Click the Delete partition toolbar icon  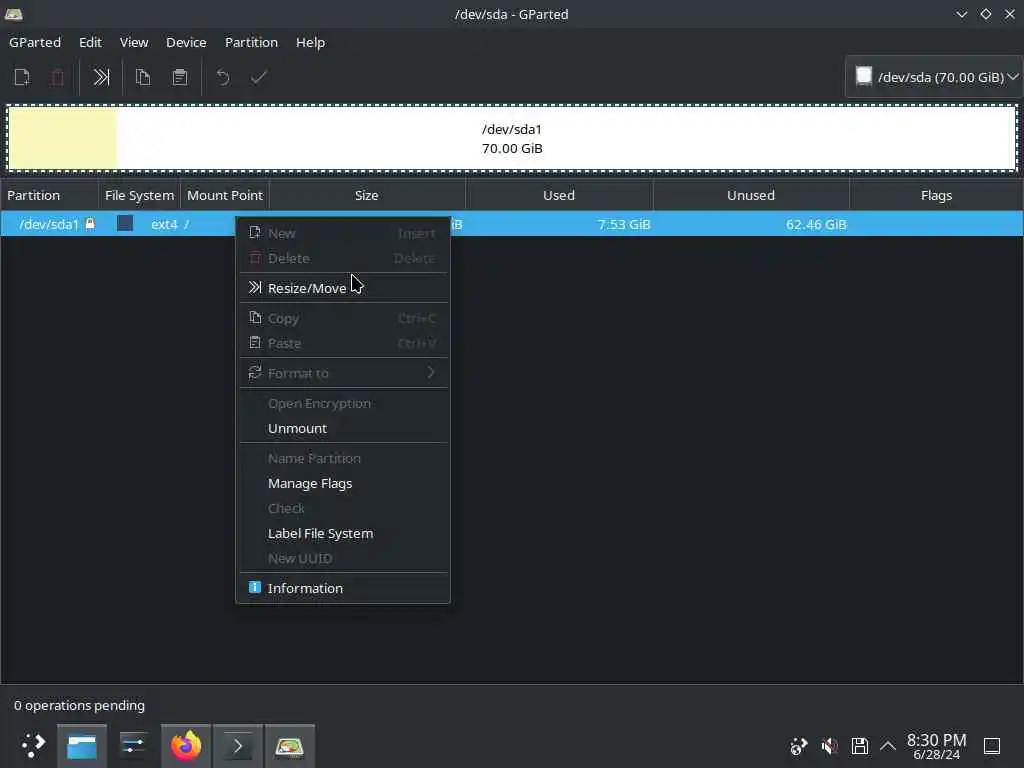[57, 78]
